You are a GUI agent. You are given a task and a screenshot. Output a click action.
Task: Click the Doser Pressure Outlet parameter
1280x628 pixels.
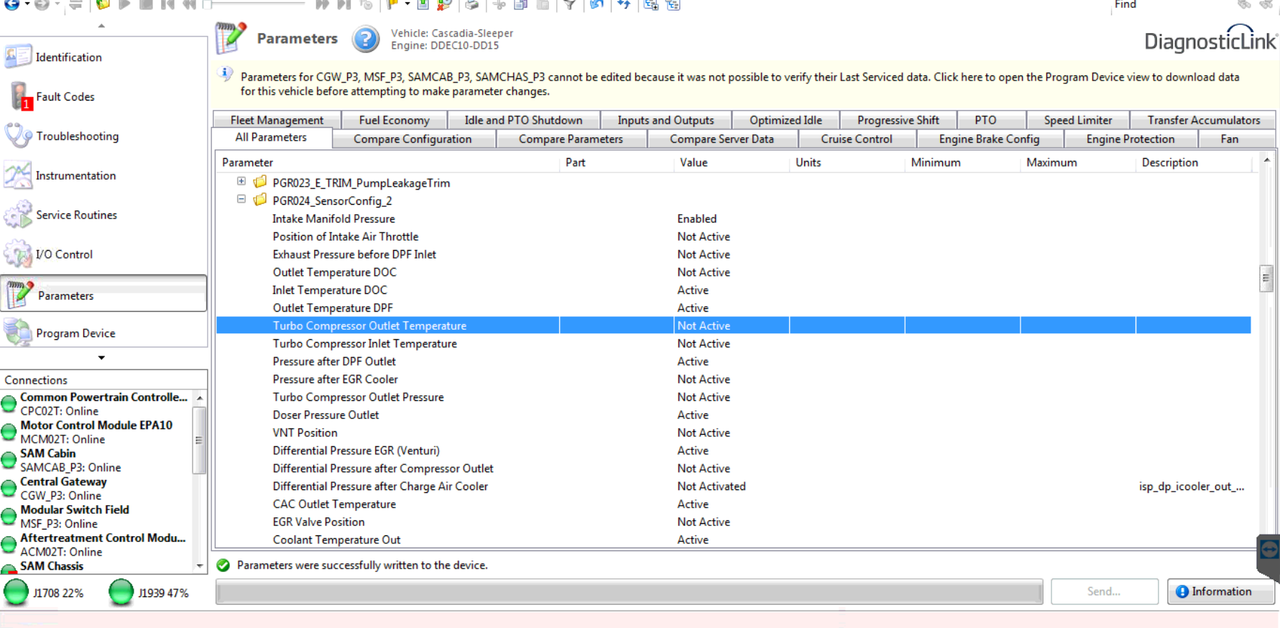(326, 415)
